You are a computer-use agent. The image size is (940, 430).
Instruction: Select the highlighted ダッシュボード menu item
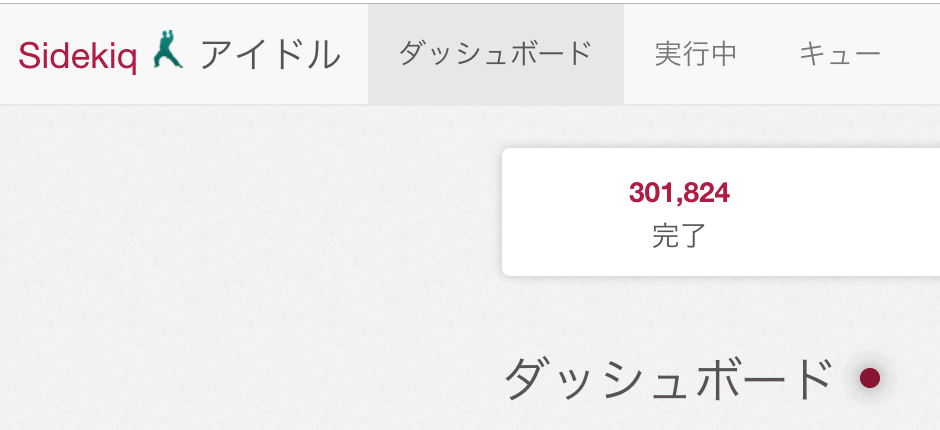495,54
